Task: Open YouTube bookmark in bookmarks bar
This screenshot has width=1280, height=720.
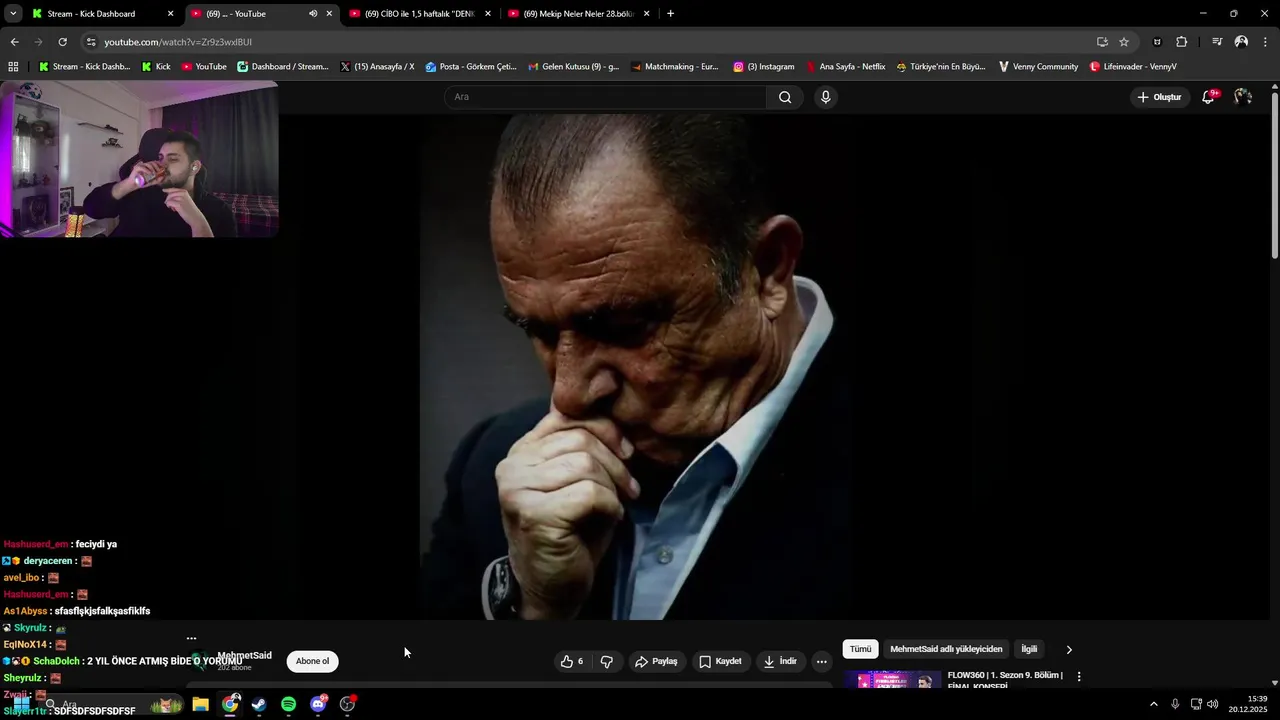Action: coord(204,67)
